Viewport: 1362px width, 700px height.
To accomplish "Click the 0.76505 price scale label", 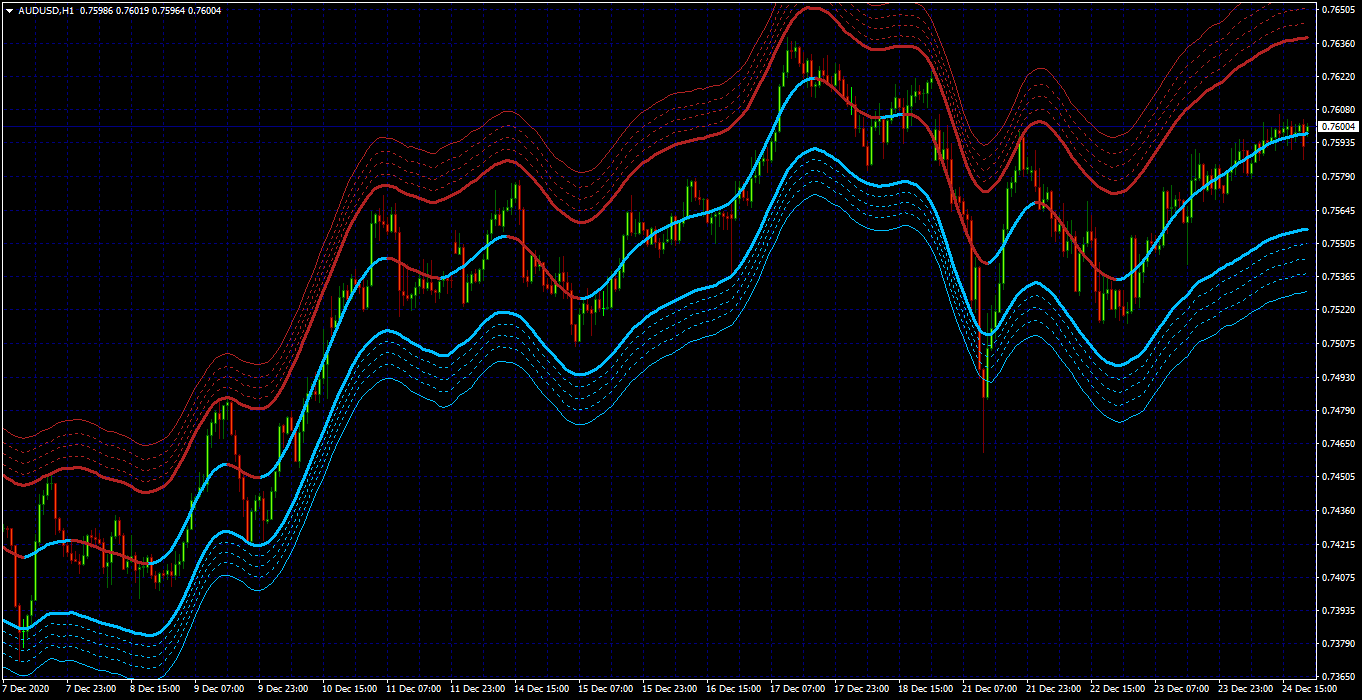I will pos(1339,10).
